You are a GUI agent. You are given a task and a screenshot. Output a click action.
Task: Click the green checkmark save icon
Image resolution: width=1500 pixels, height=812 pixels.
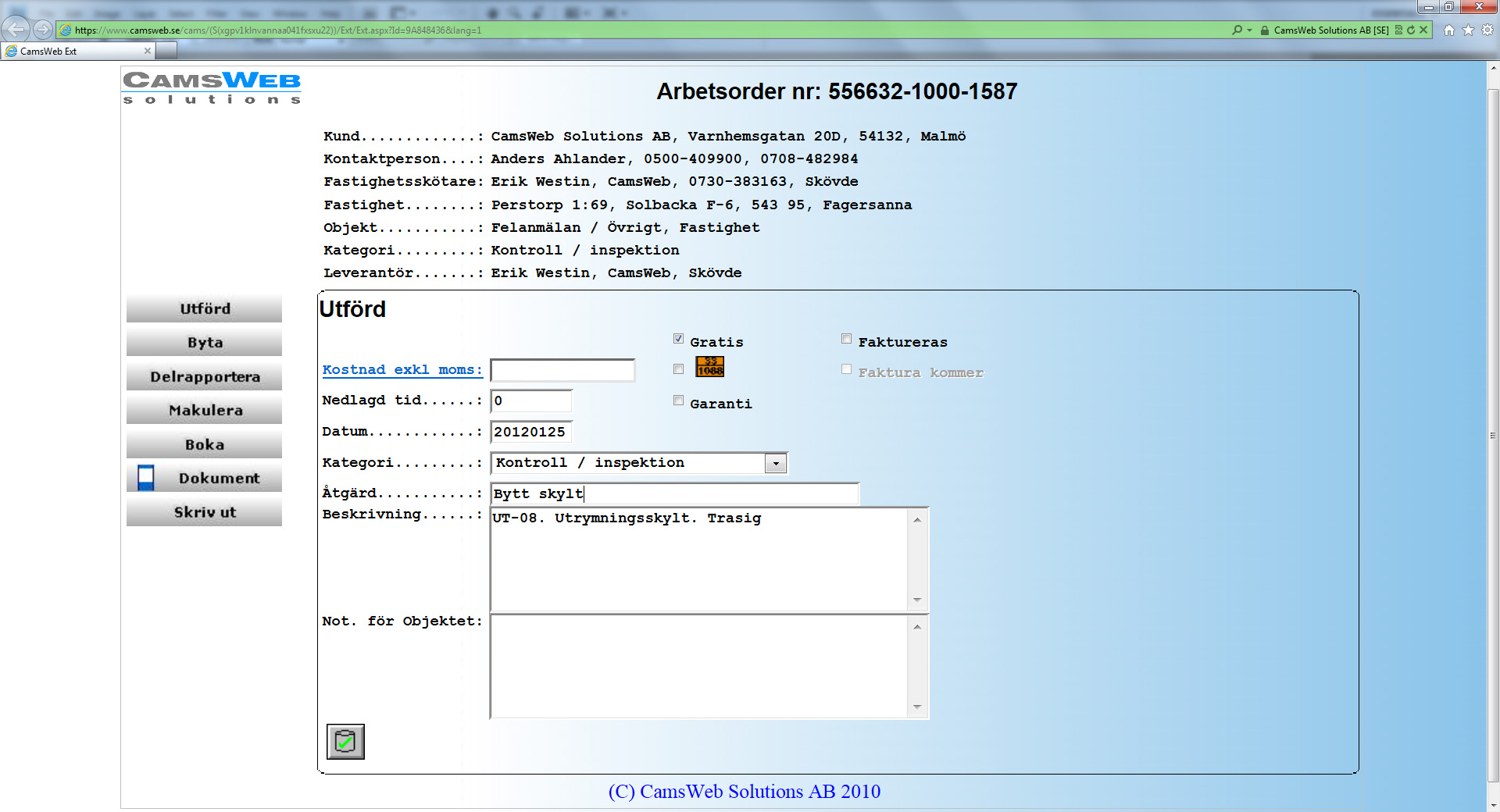[x=345, y=742]
